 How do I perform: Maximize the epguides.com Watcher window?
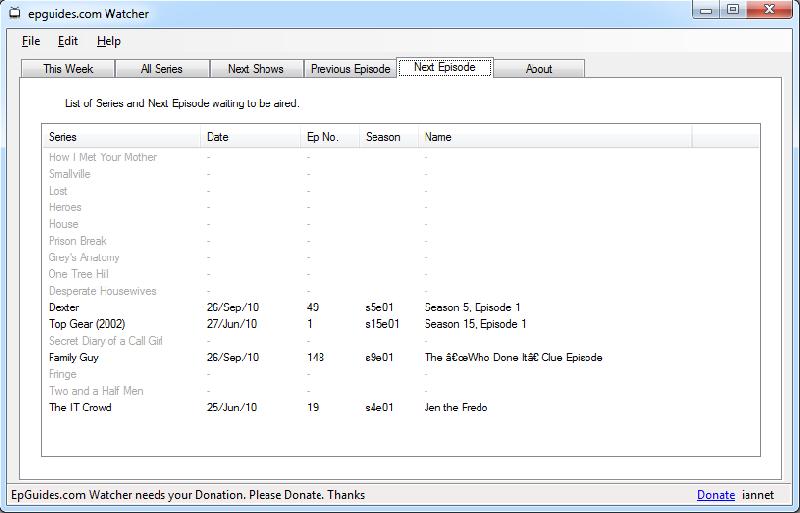733,10
